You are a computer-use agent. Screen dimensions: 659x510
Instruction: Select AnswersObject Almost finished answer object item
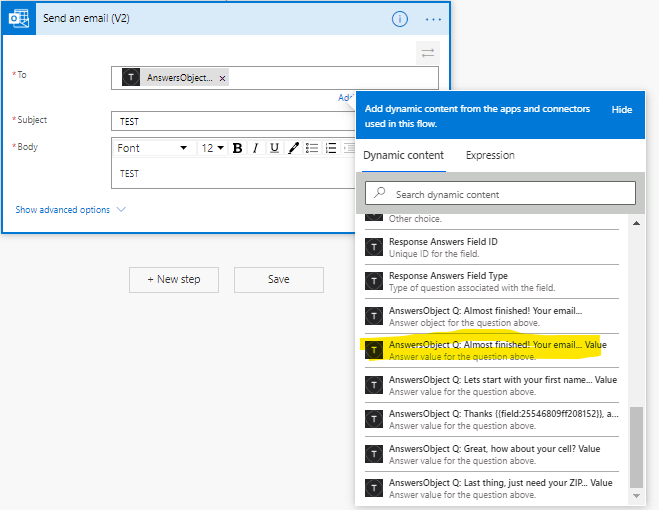(x=492, y=316)
